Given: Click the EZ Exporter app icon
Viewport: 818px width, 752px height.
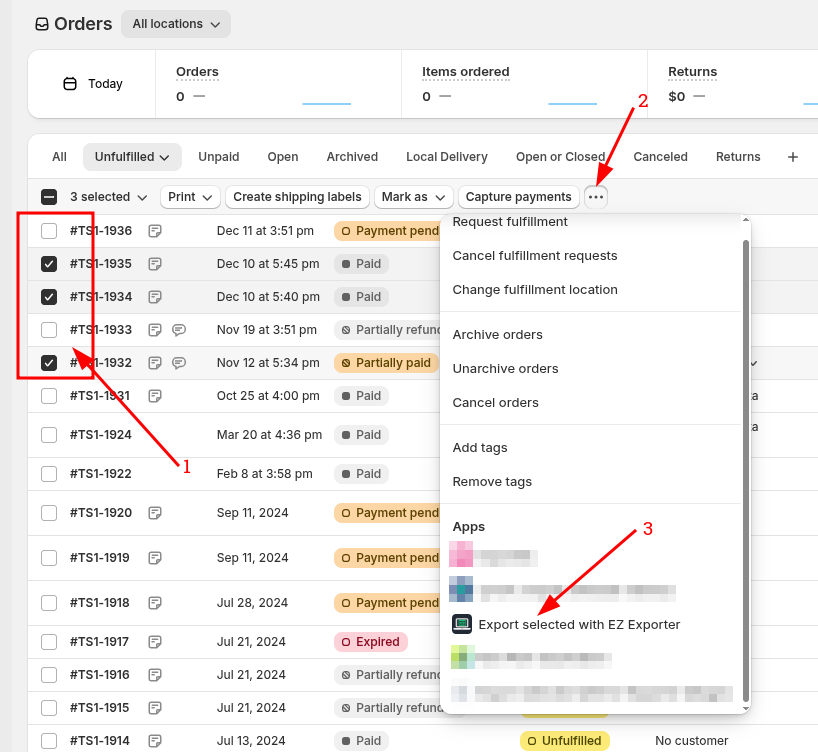Looking at the screenshot, I should 461,624.
